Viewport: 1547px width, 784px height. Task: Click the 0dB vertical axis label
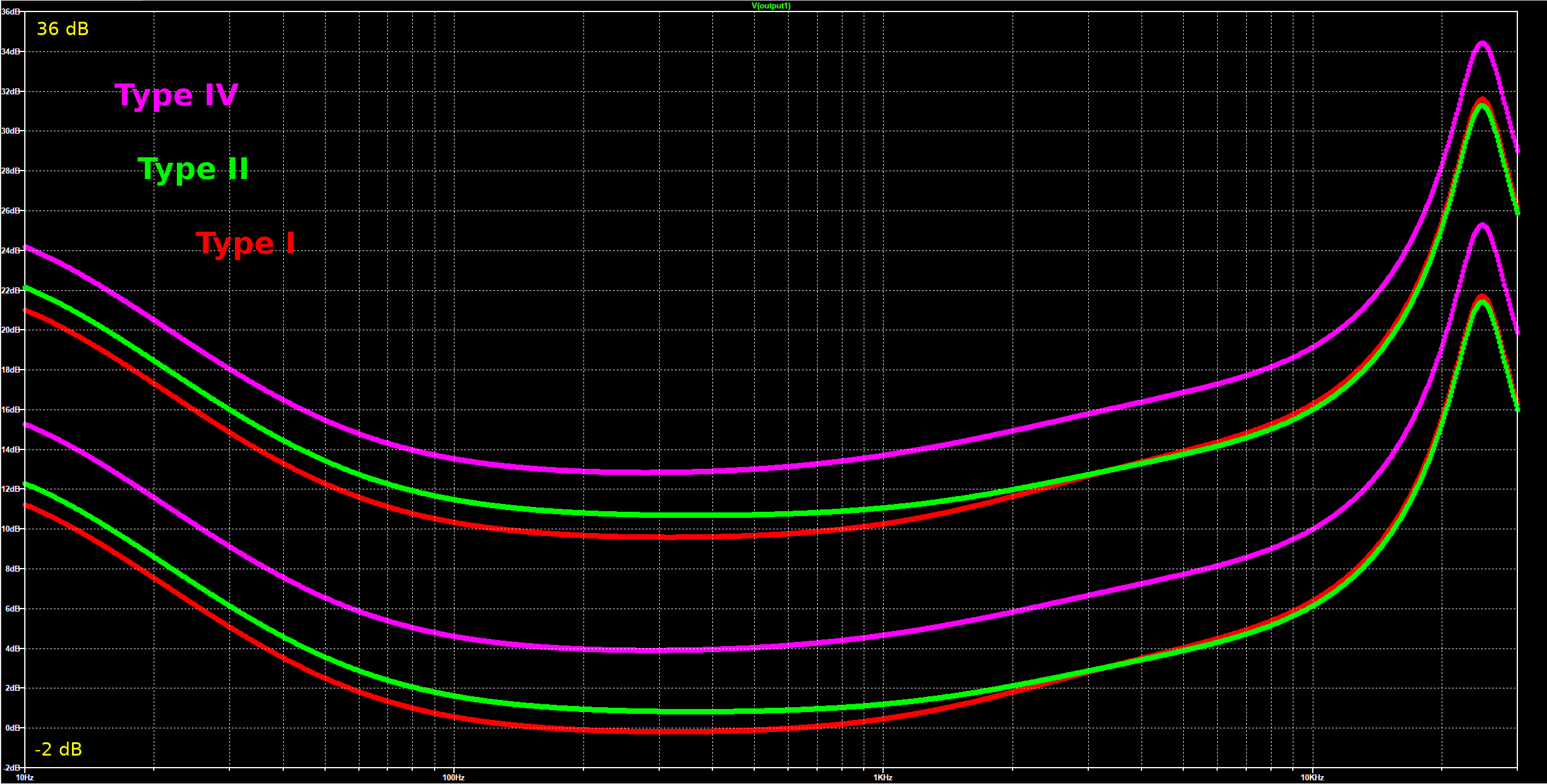tap(12, 728)
